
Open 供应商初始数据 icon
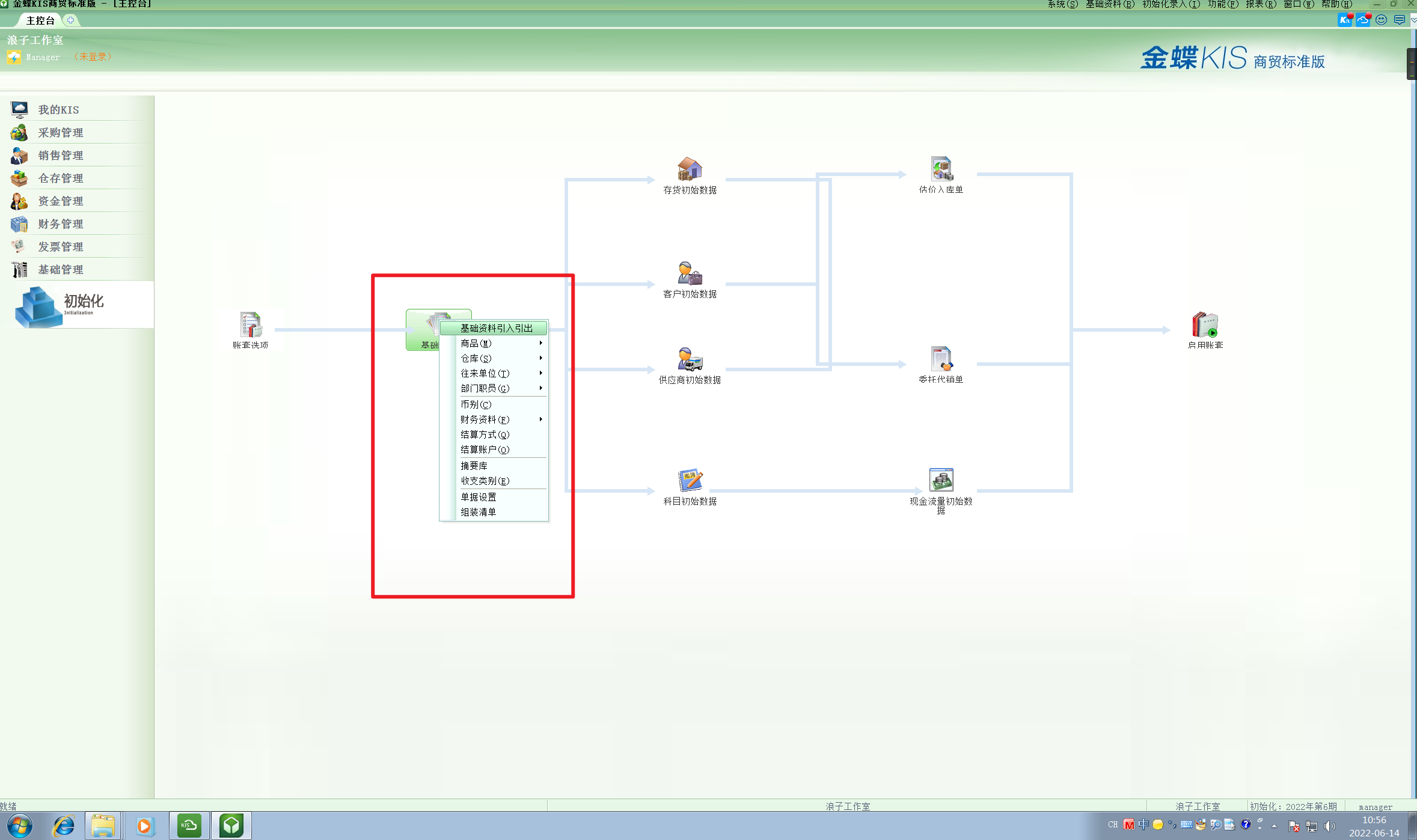click(689, 360)
